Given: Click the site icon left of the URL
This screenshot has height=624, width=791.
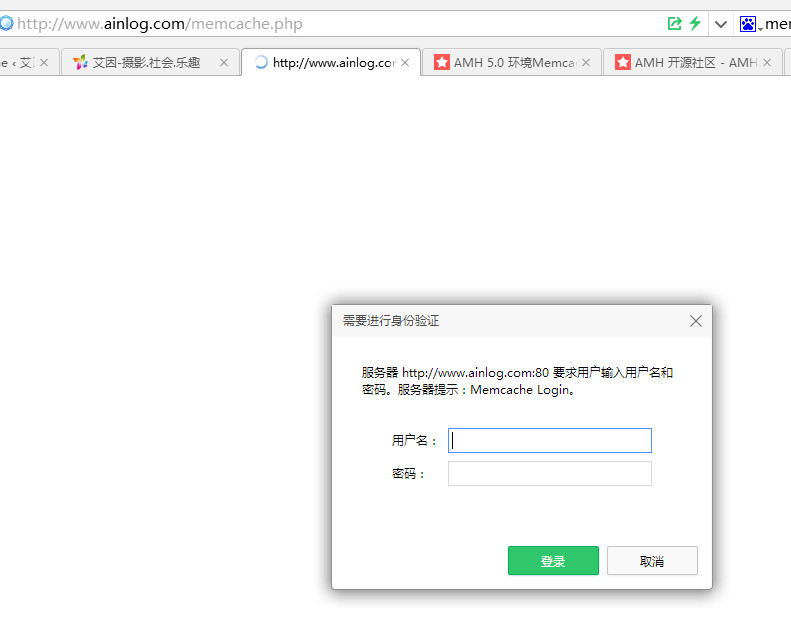Looking at the screenshot, I should click(6, 23).
